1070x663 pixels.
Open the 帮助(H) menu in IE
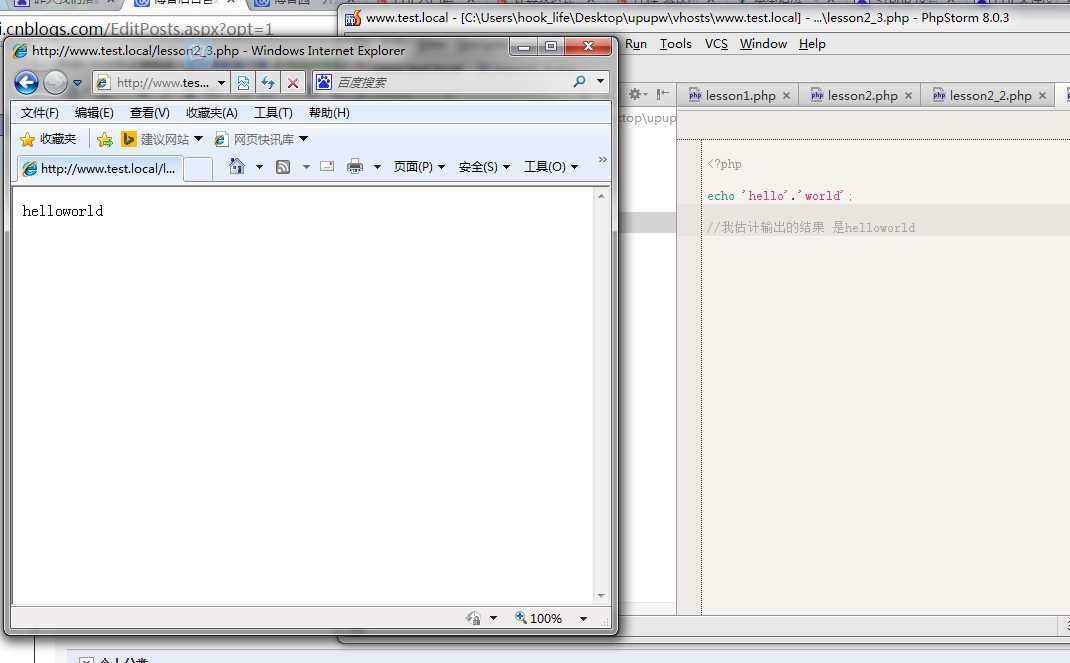point(329,113)
